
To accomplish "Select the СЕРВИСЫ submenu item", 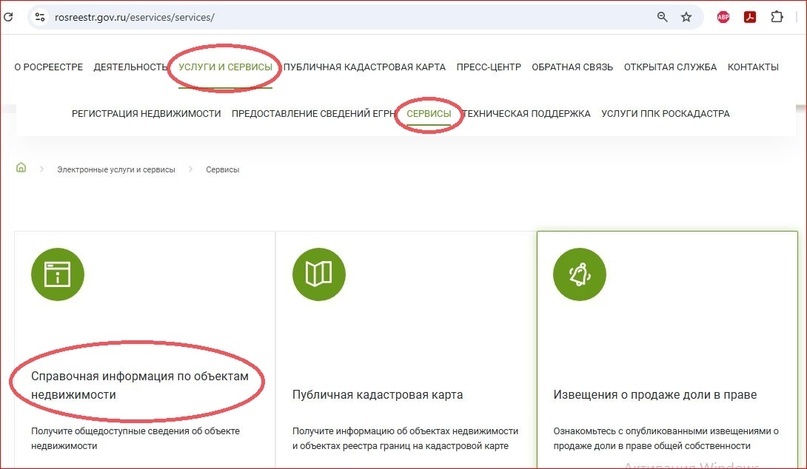I will [429, 114].
